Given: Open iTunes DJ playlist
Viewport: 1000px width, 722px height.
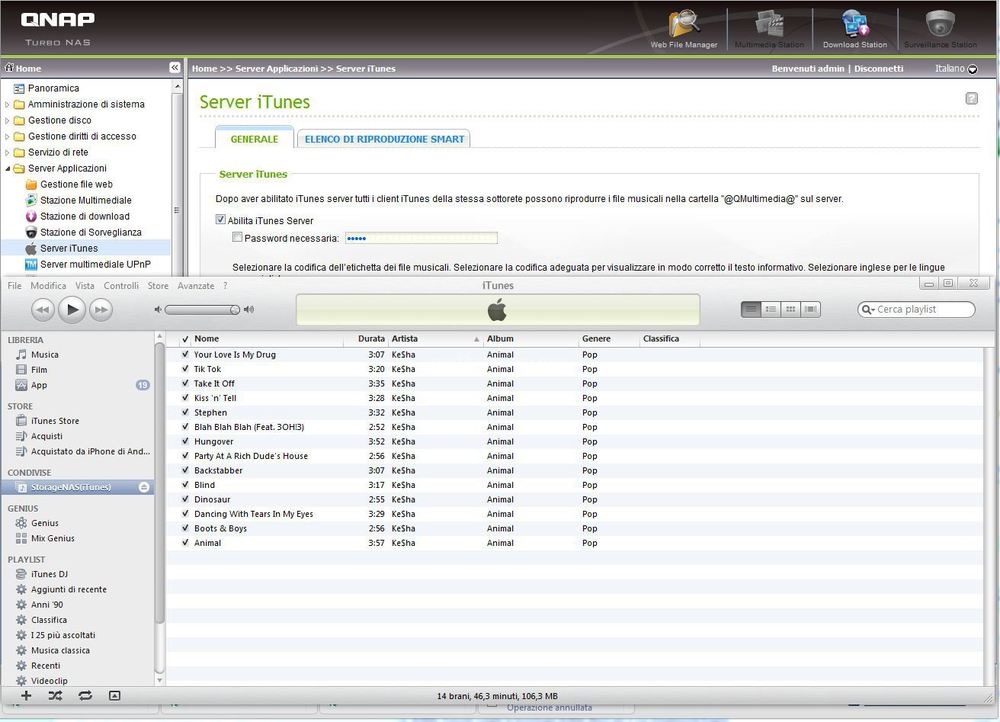Looking at the screenshot, I should (x=49, y=574).
